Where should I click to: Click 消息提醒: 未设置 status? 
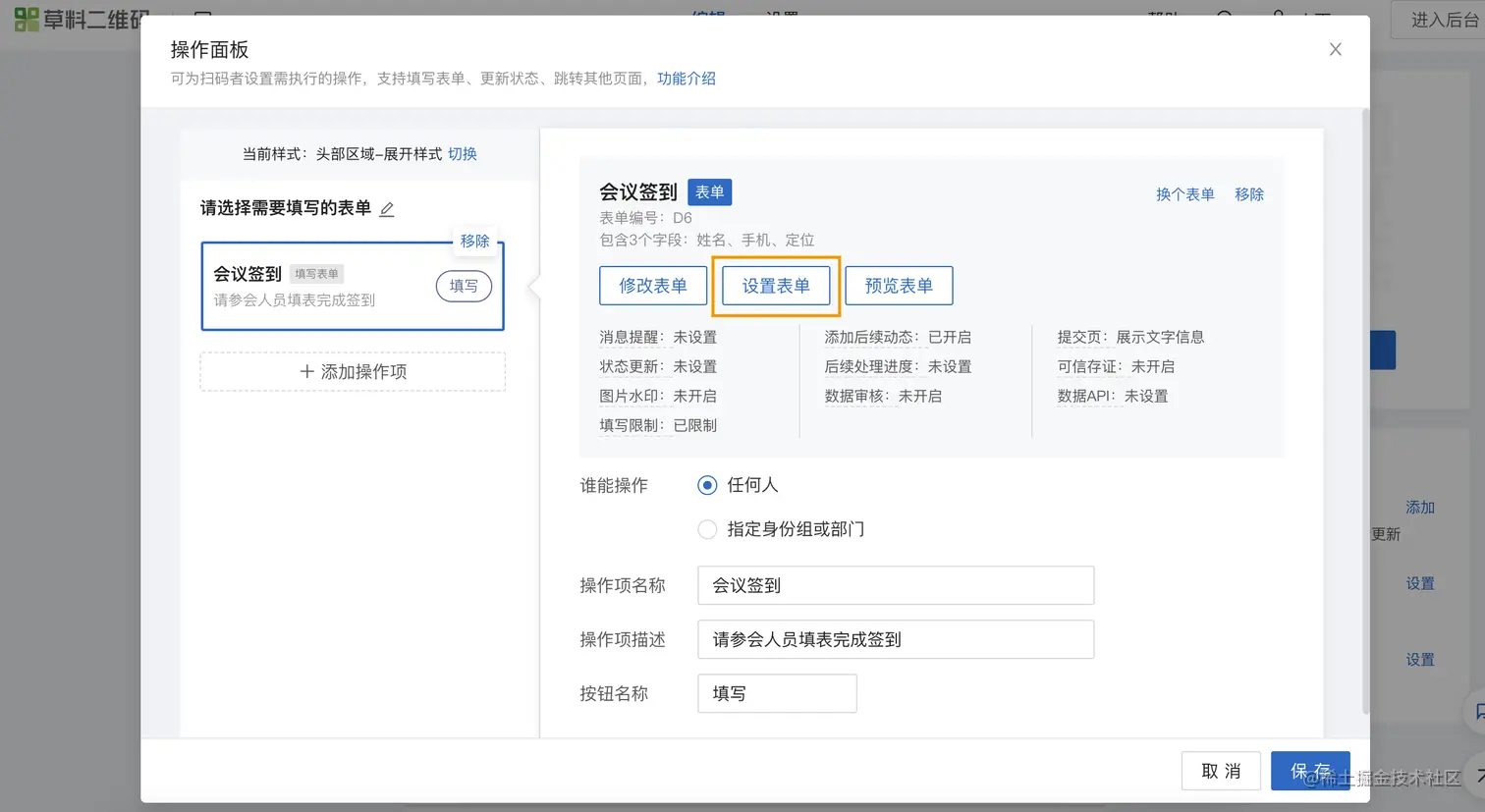658,337
